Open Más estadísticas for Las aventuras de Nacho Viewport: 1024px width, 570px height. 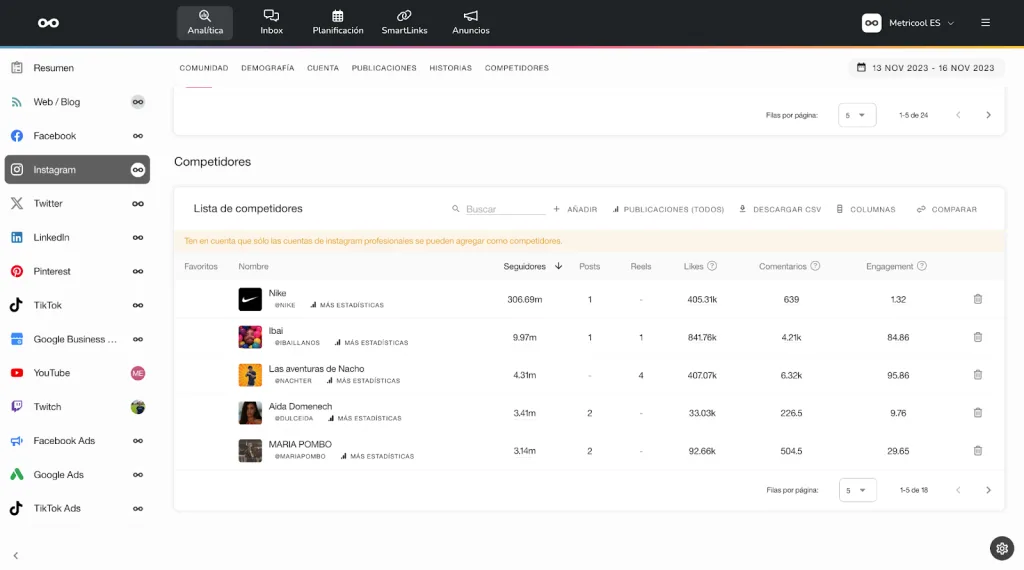tap(363, 381)
